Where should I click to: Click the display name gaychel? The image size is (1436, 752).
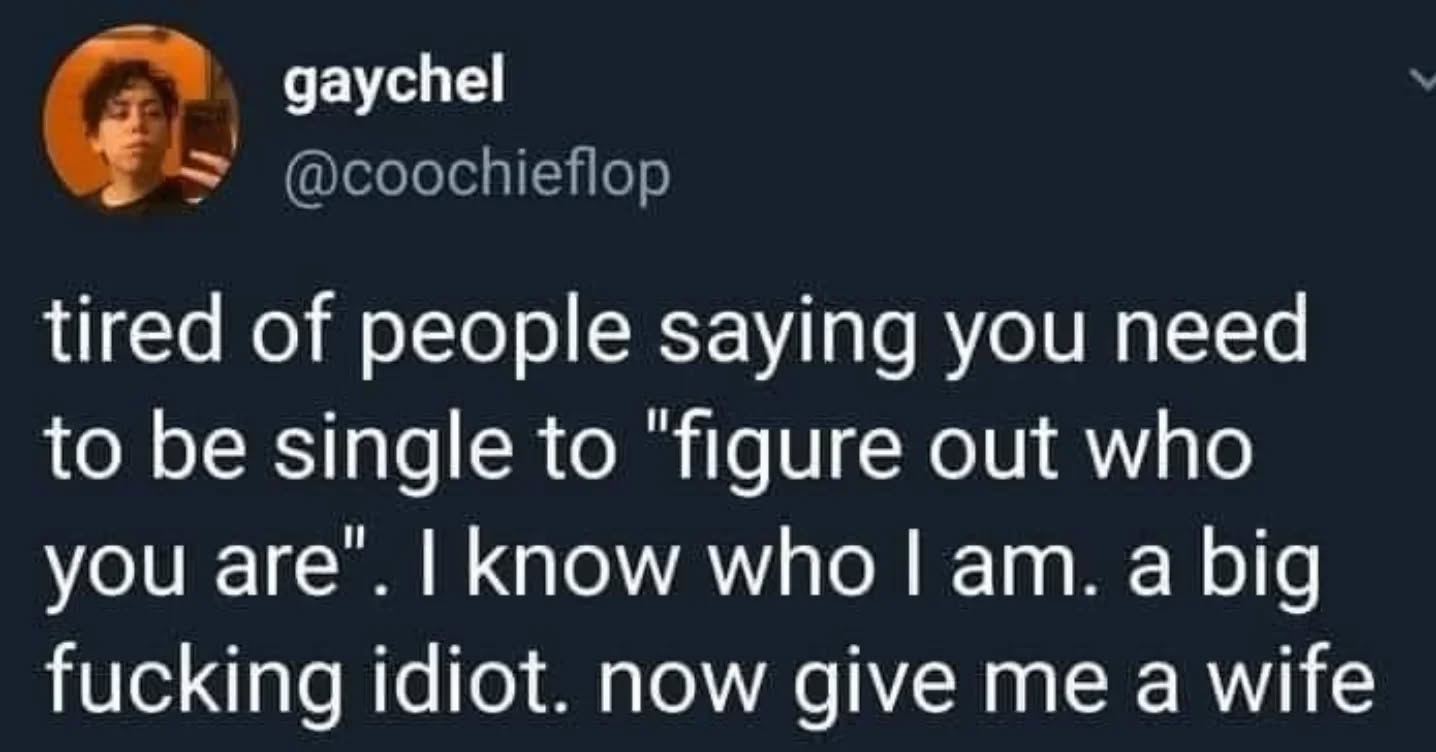[393, 85]
